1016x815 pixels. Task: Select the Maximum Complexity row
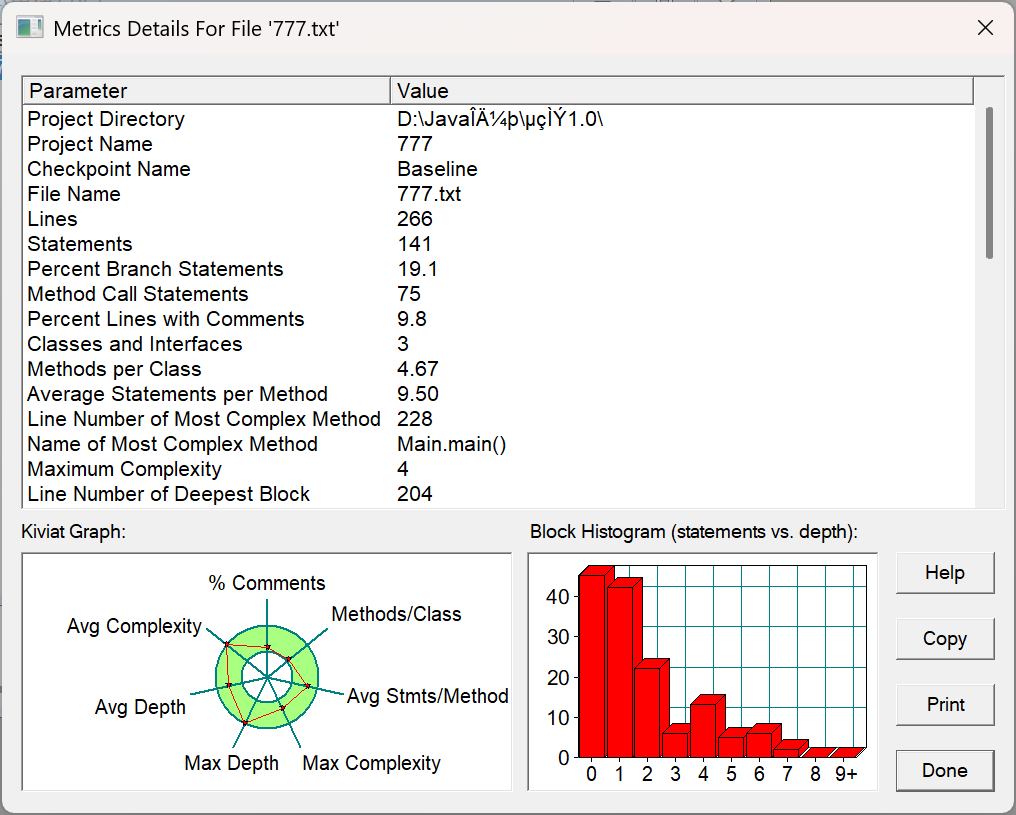tap(499, 469)
